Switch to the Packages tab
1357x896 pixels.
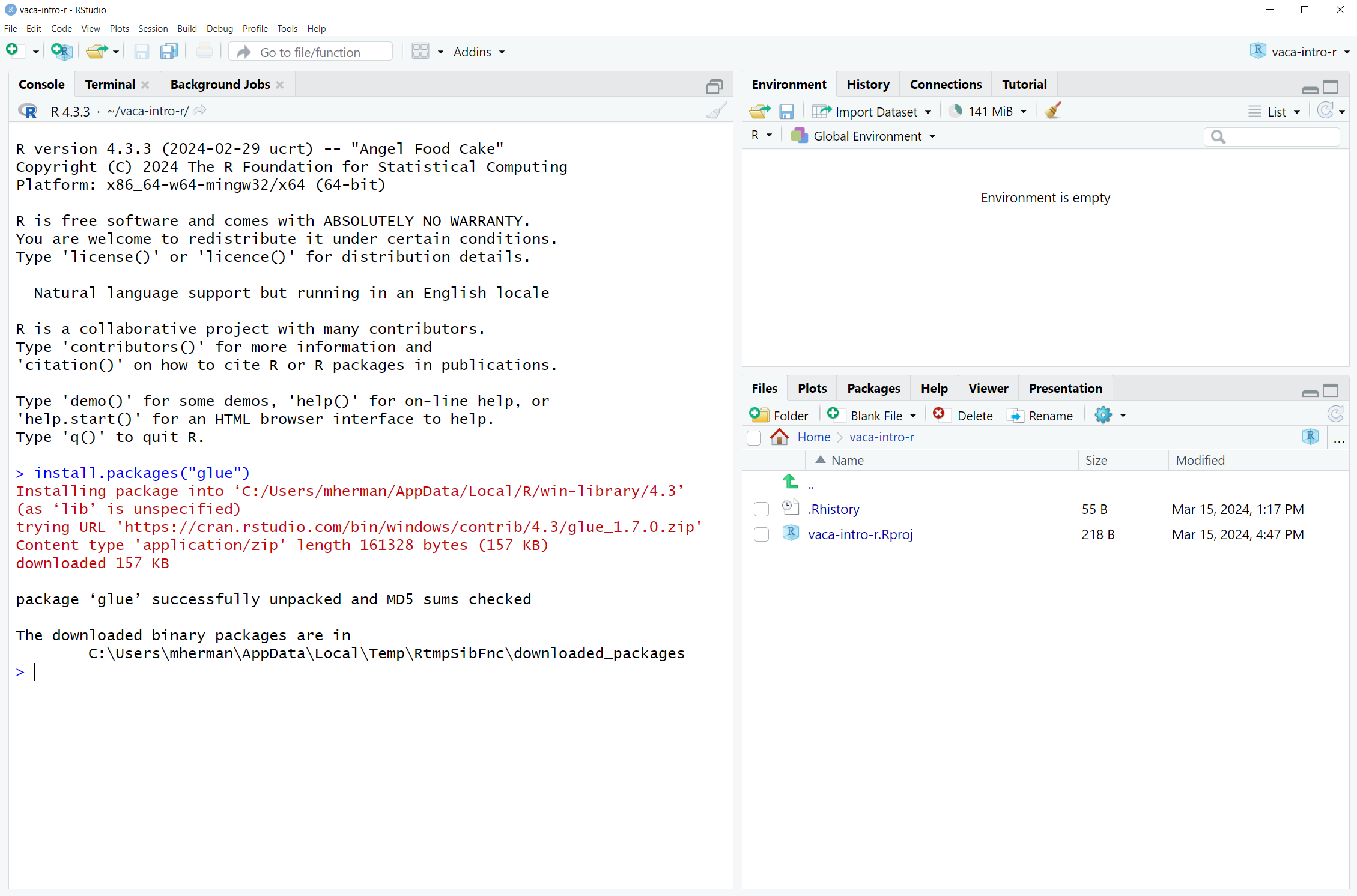[873, 388]
